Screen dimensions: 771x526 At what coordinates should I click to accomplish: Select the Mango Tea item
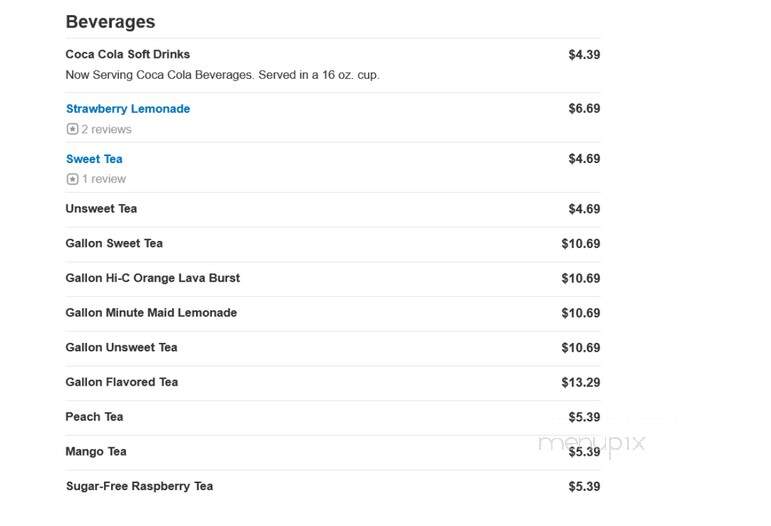pos(96,451)
